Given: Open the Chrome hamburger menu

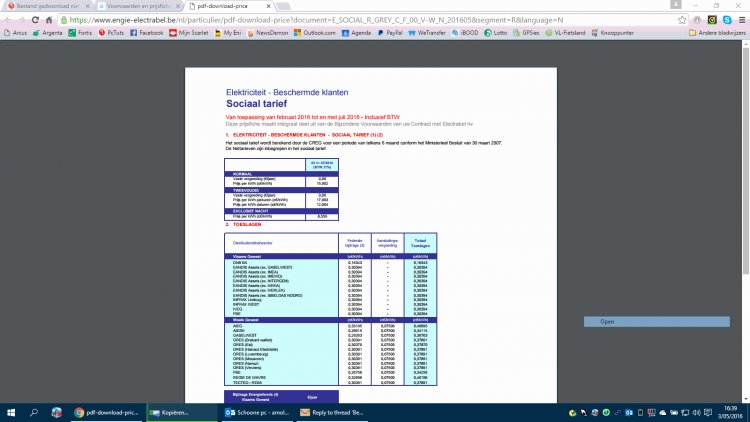Looking at the screenshot, I should pos(740,19).
